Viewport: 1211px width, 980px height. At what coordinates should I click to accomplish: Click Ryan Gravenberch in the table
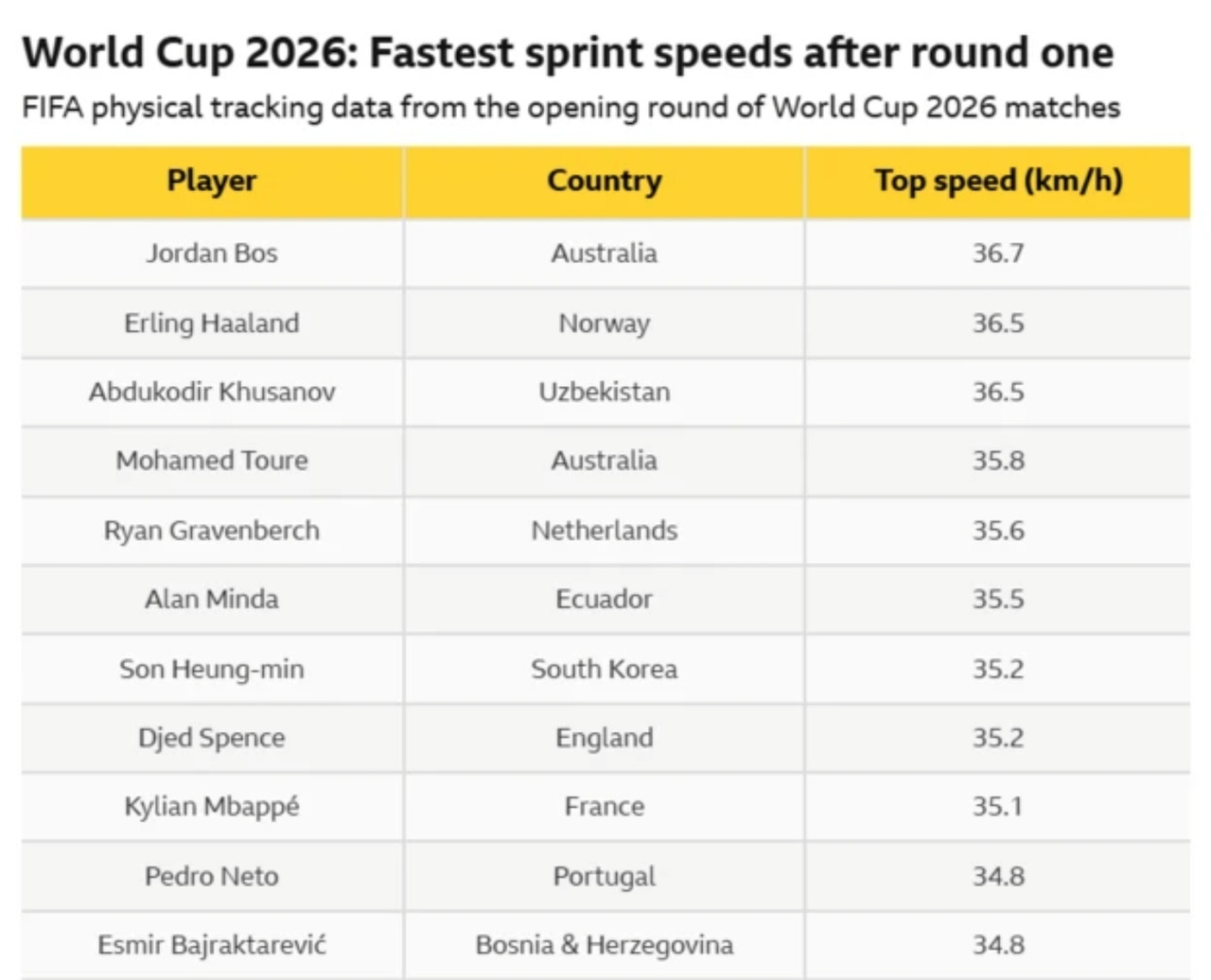[x=212, y=531]
